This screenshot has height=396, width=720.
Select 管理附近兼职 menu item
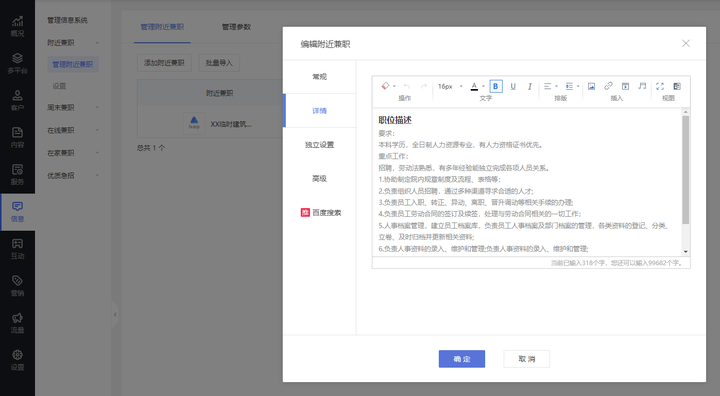pyautogui.click(x=73, y=64)
